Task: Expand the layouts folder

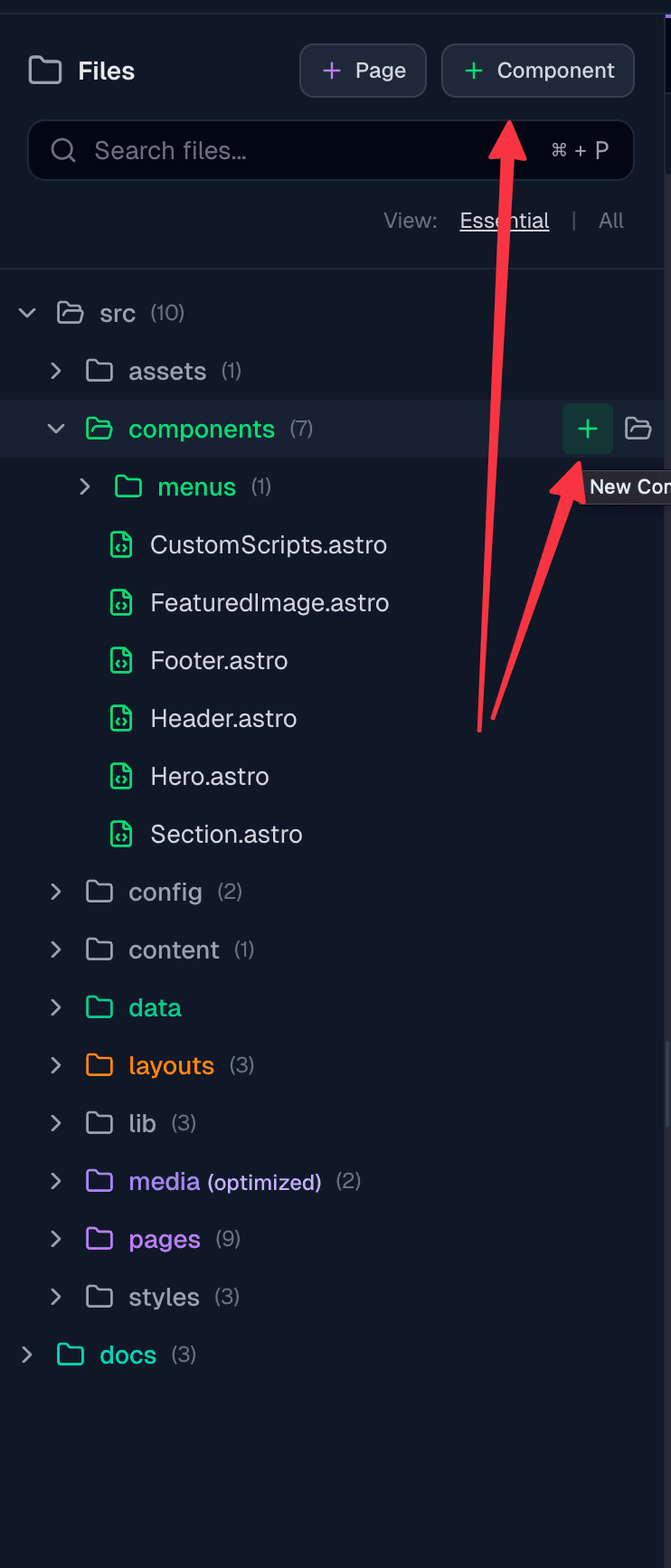Action: pyautogui.click(x=55, y=1065)
